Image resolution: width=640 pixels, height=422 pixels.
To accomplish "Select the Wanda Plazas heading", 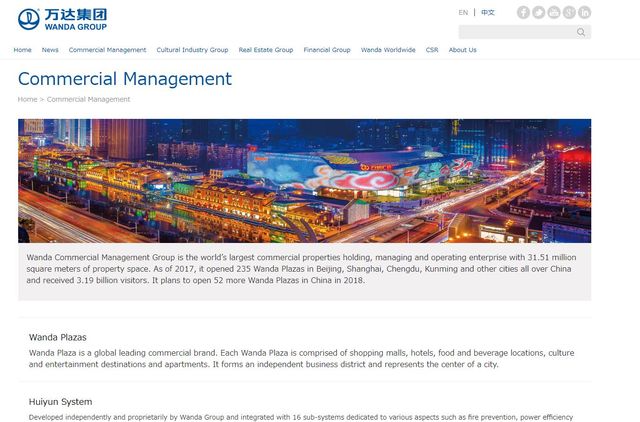I will (x=58, y=338).
